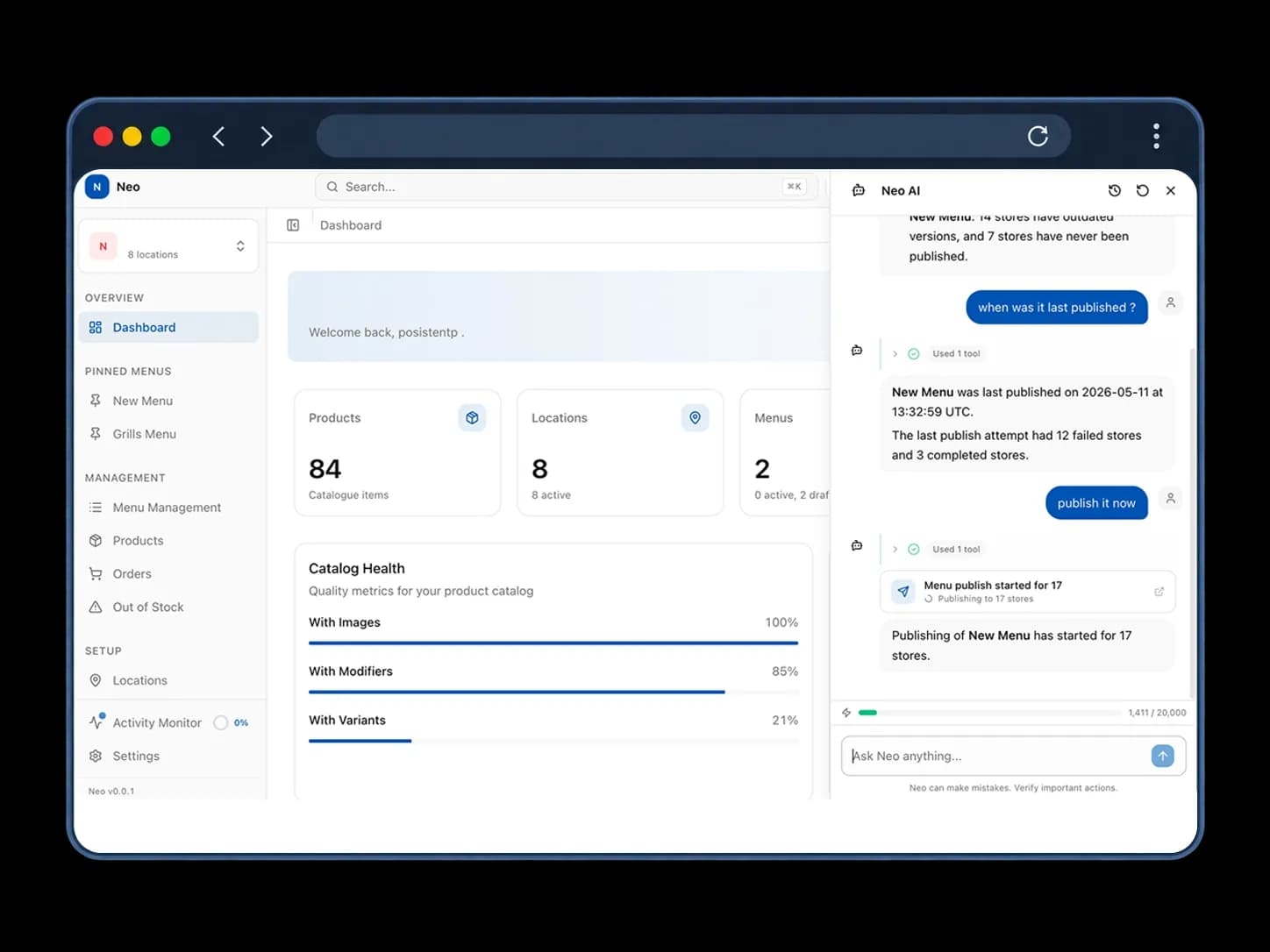Toggle the sidebar panel icon beside Dashboard
1270x952 pixels.
tap(293, 225)
